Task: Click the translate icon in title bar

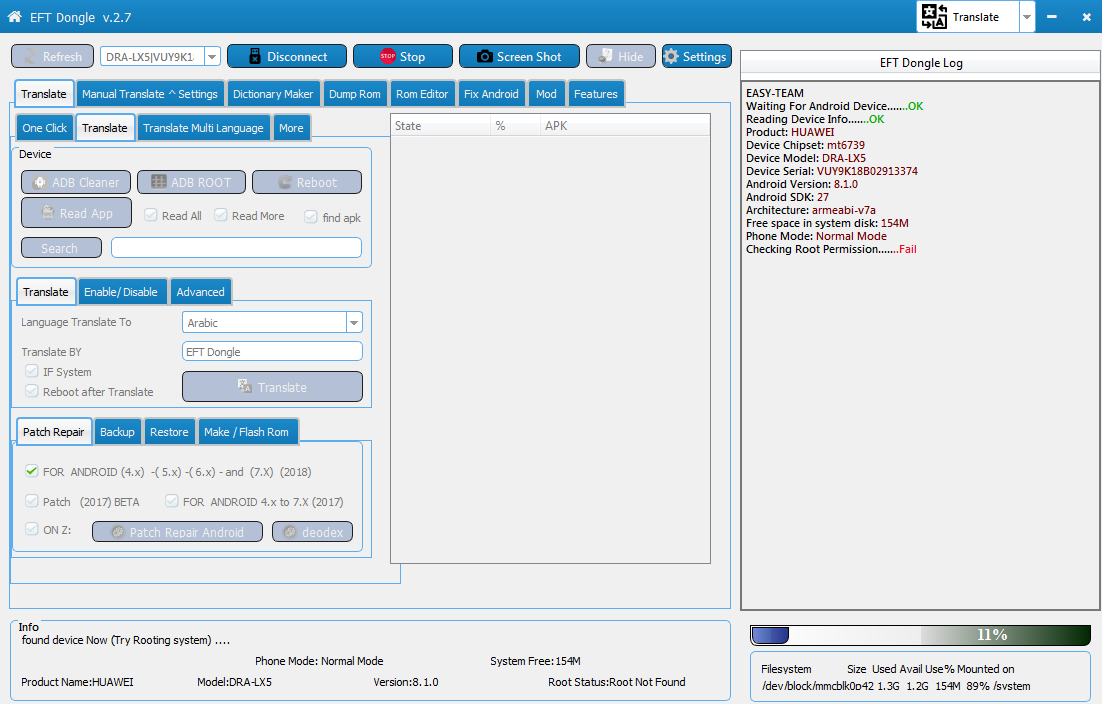Action: (x=934, y=16)
